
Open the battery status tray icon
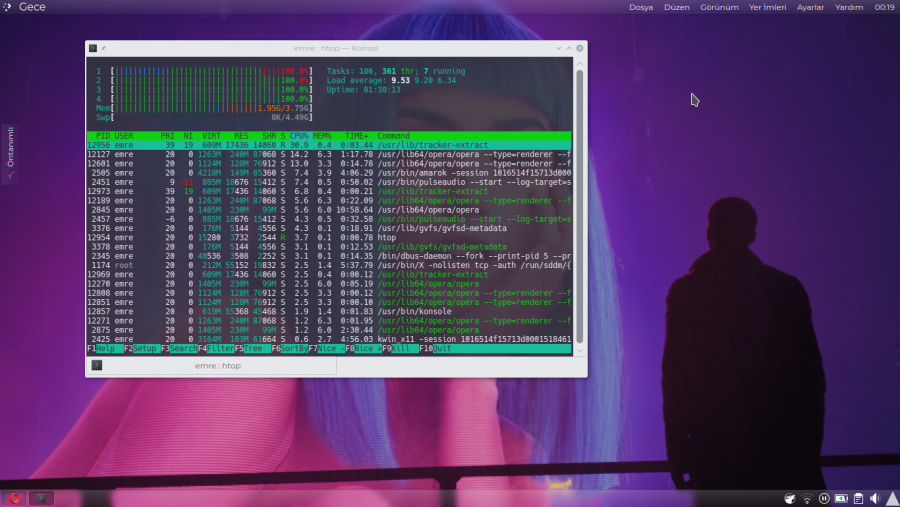840,498
